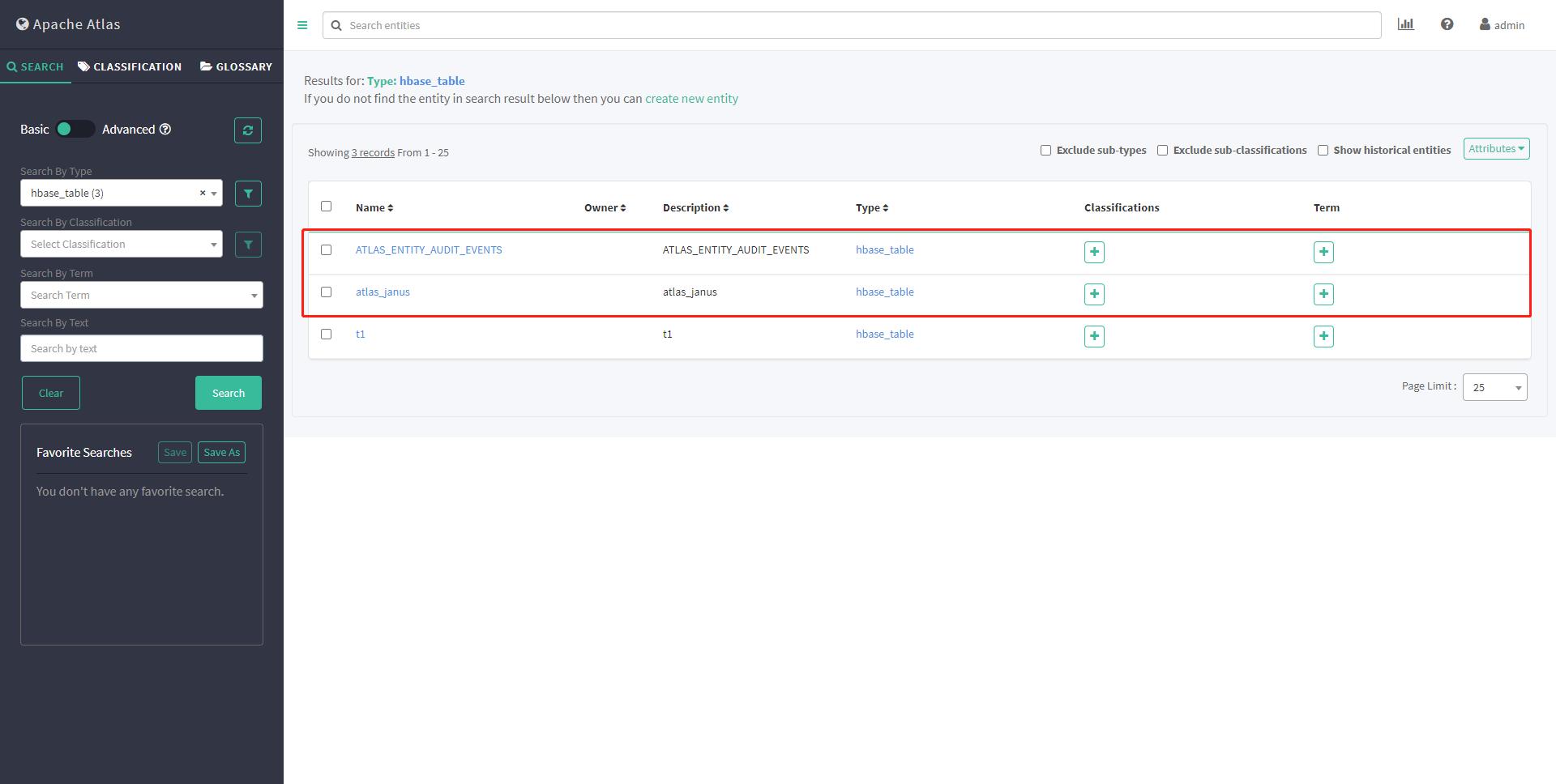1556x784 pixels.
Task: Click the green Search button
Action: (x=229, y=393)
